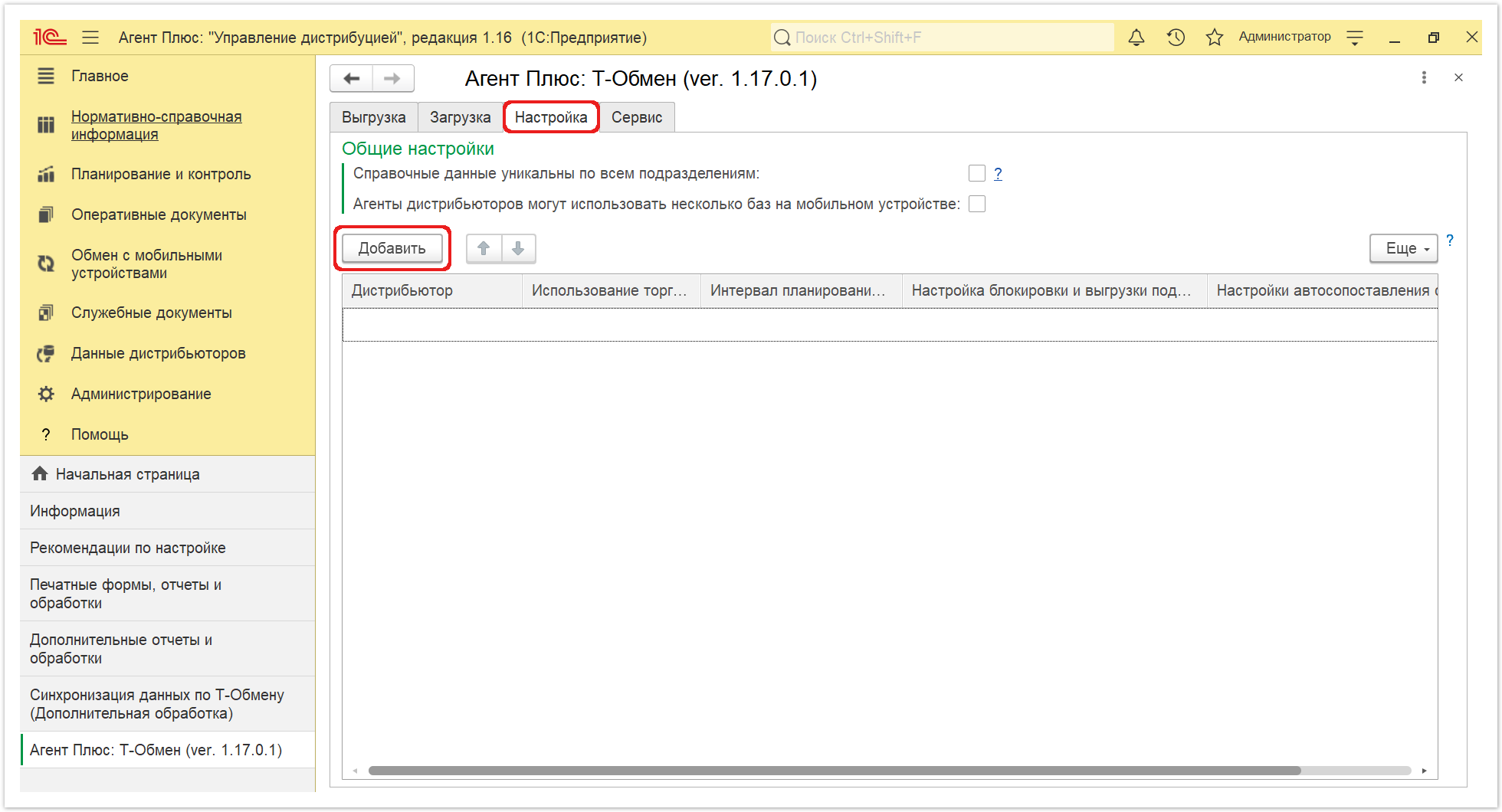This screenshot has height=812, width=1502.
Task: Click the Использование торг… column header
Action: tap(612, 290)
